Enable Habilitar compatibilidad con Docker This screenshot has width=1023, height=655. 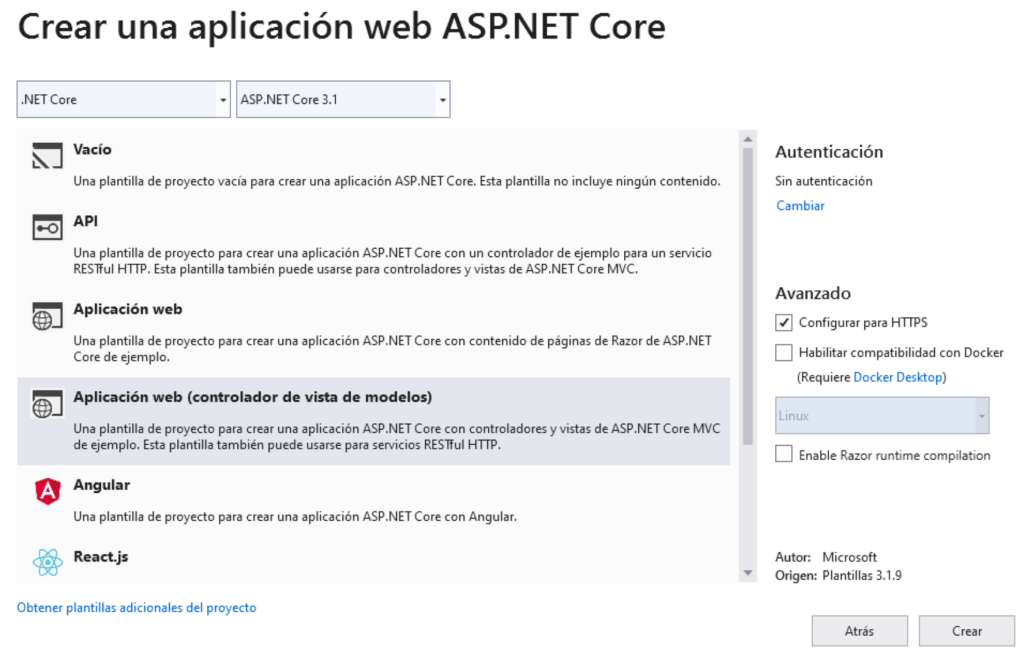(784, 352)
